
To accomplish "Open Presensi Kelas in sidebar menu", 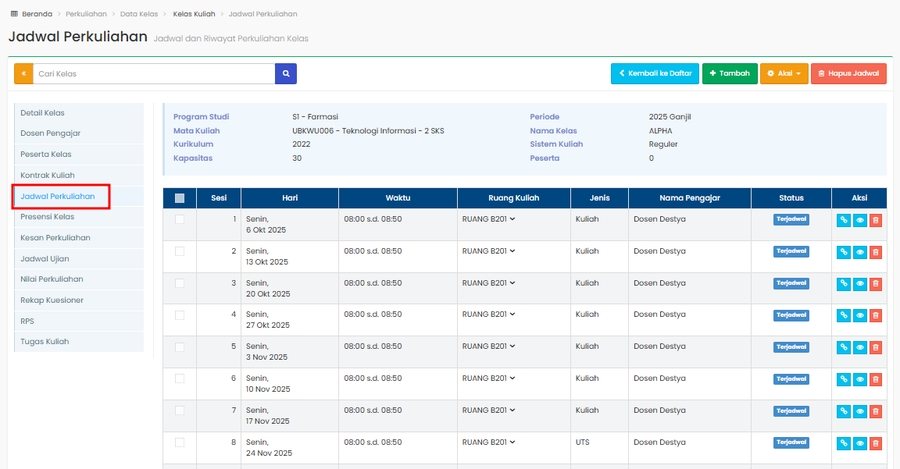I will (47, 217).
